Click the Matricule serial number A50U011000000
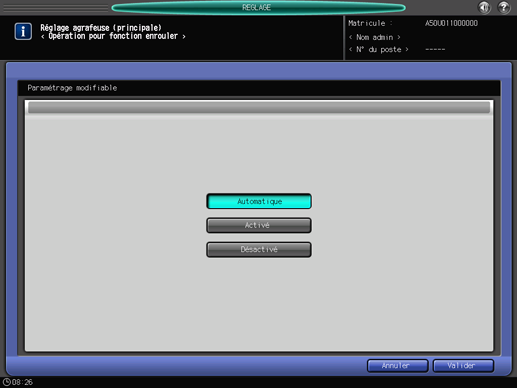Image resolution: width=517 pixels, height=388 pixels. pyautogui.click(x=451, y=23)
